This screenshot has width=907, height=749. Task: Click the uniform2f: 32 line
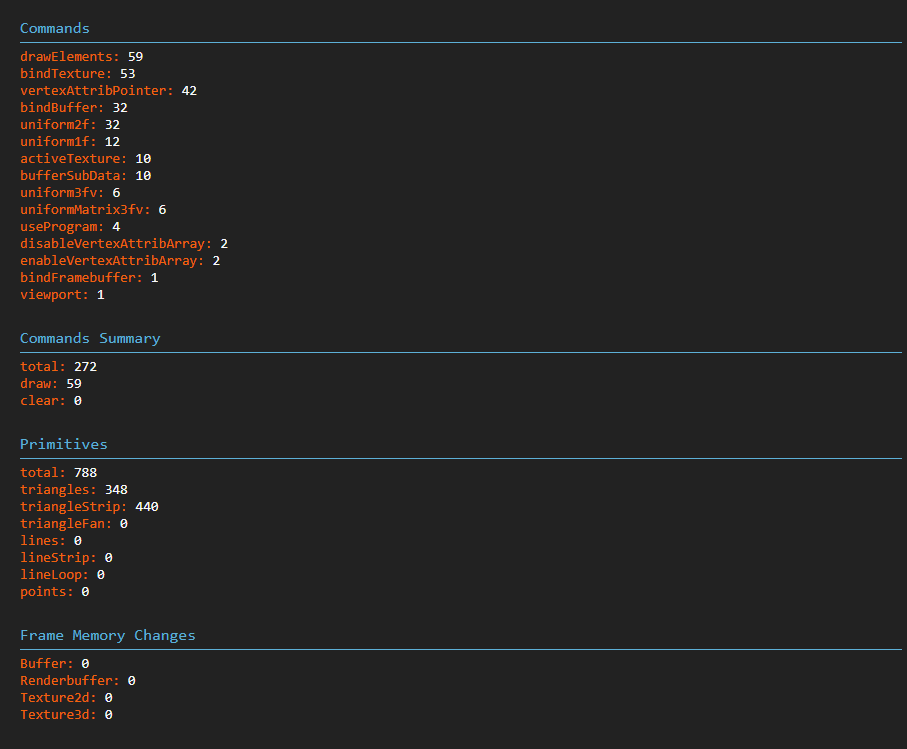pyautogui.click(x=70, y=124)
